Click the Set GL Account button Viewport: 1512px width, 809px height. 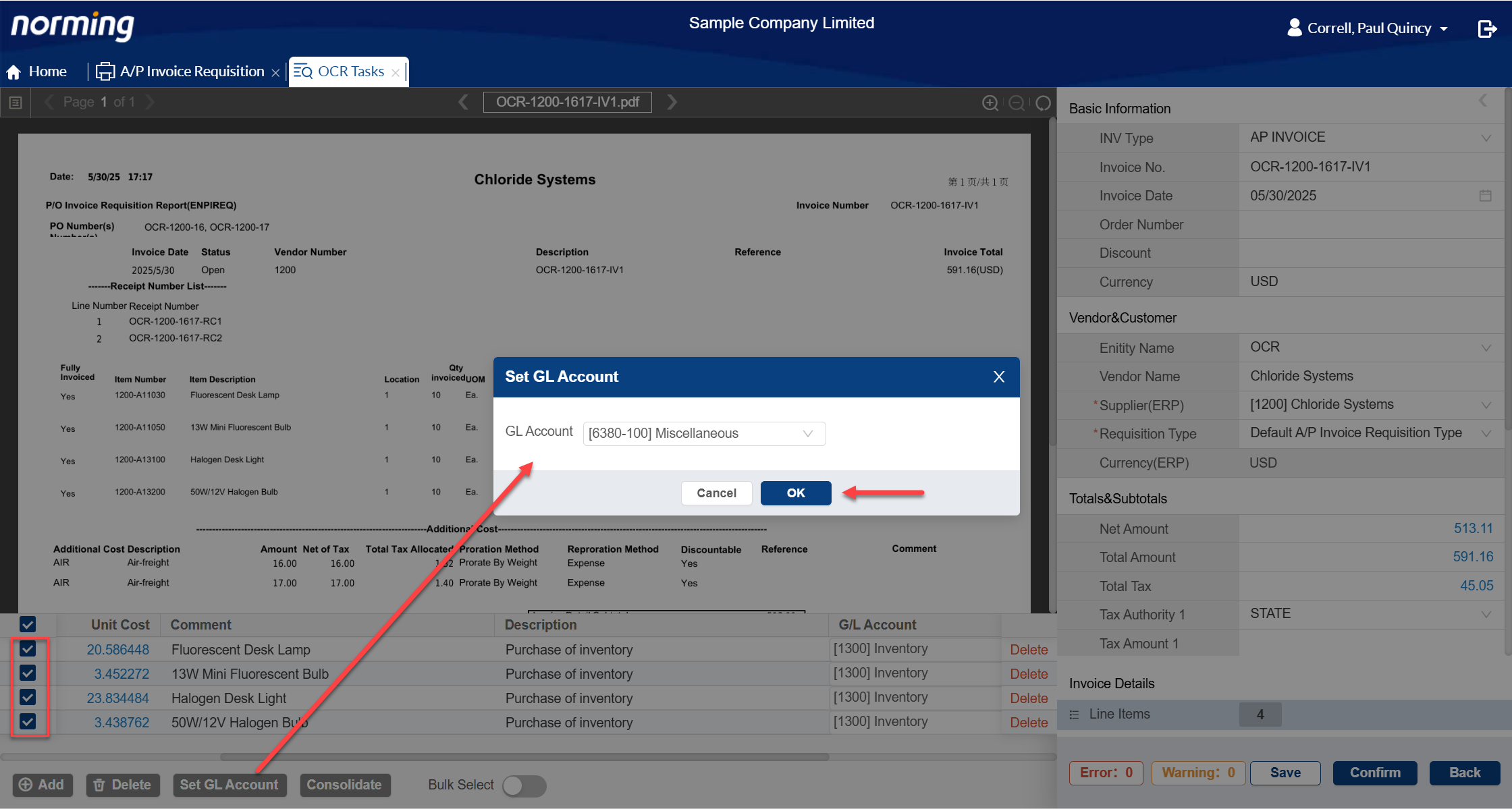click(230, 785)
